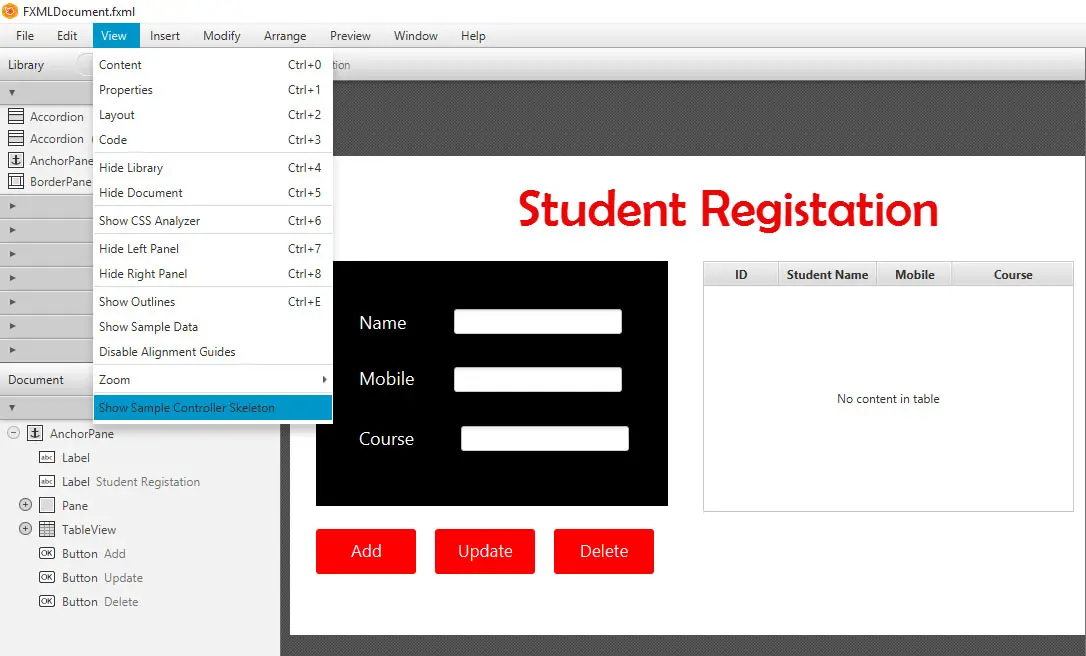
Task: Select the OK icon beside Button Delete
Action: pos(47,601)
